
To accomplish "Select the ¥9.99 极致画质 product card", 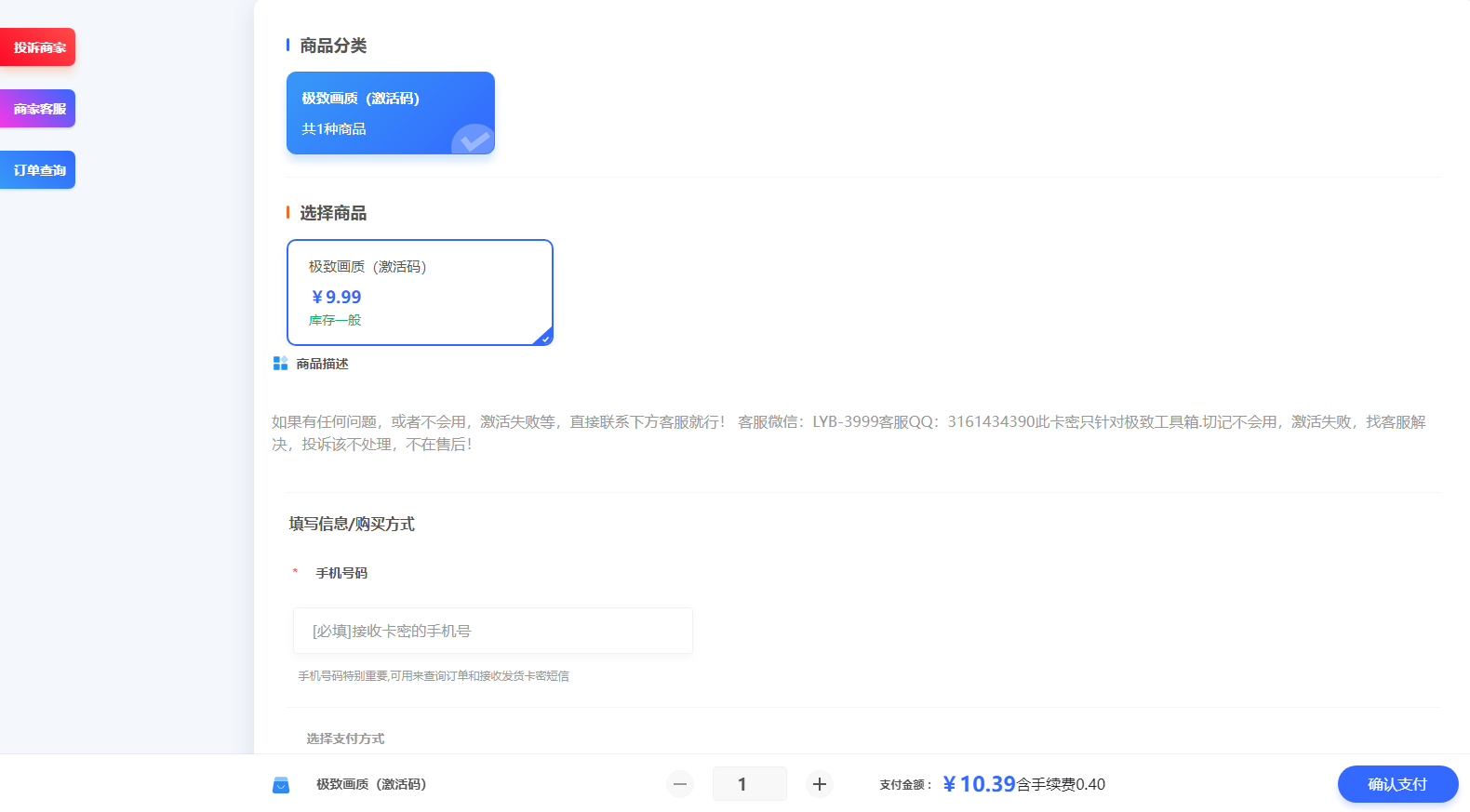I will 420,292.
